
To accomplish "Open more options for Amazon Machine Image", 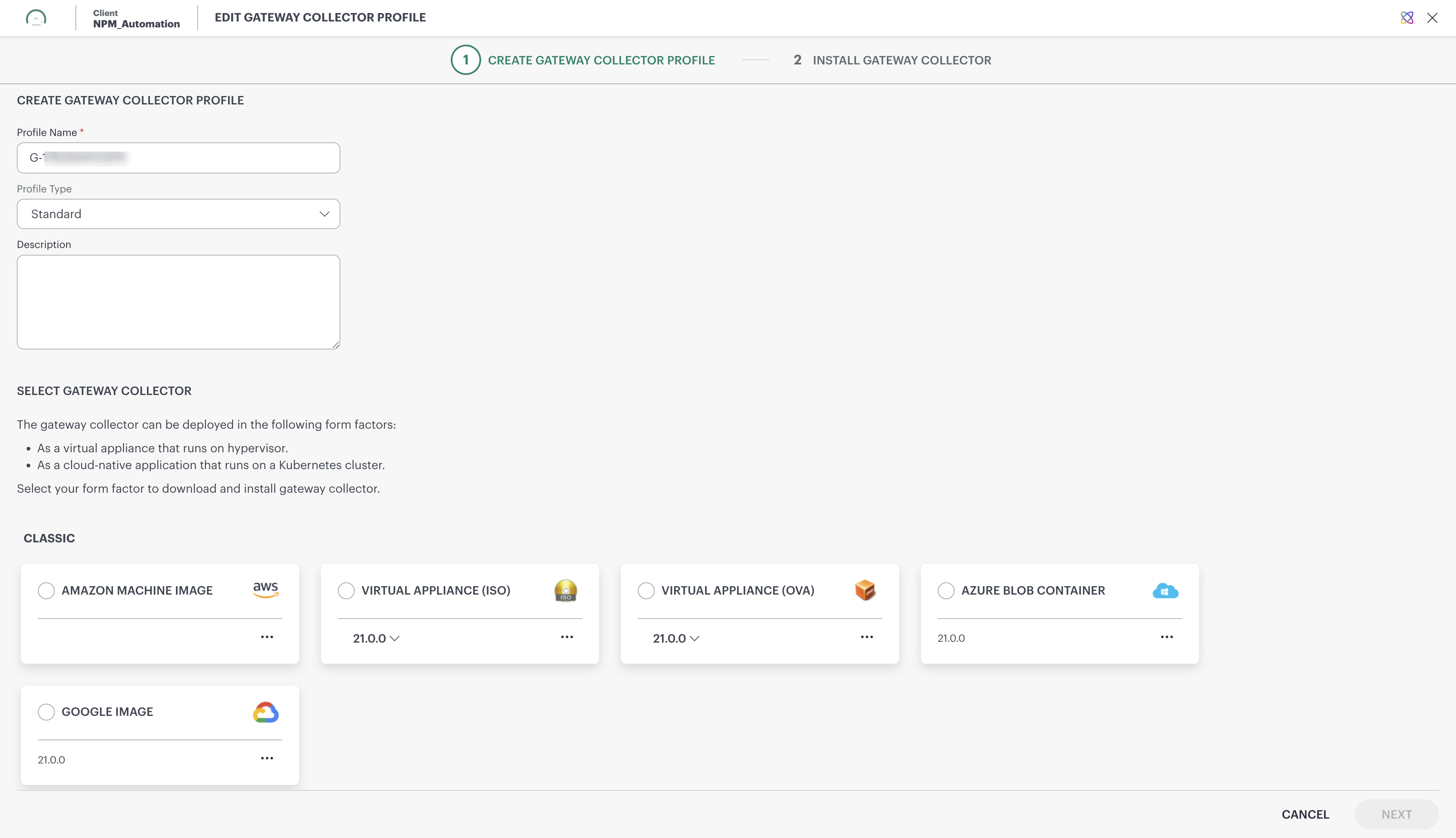I will coord(267,637).
